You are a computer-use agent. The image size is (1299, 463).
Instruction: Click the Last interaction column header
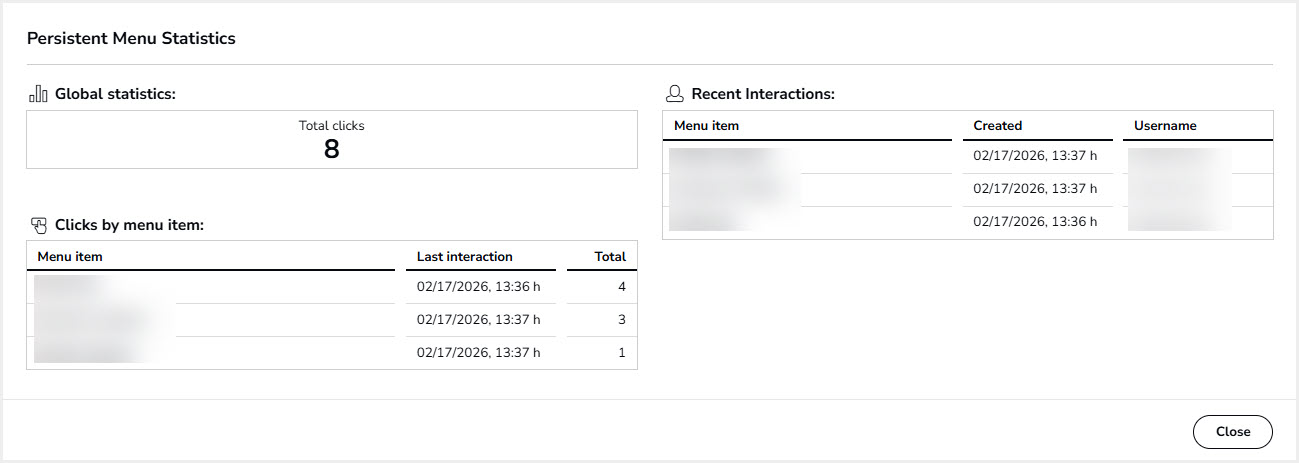465,257
